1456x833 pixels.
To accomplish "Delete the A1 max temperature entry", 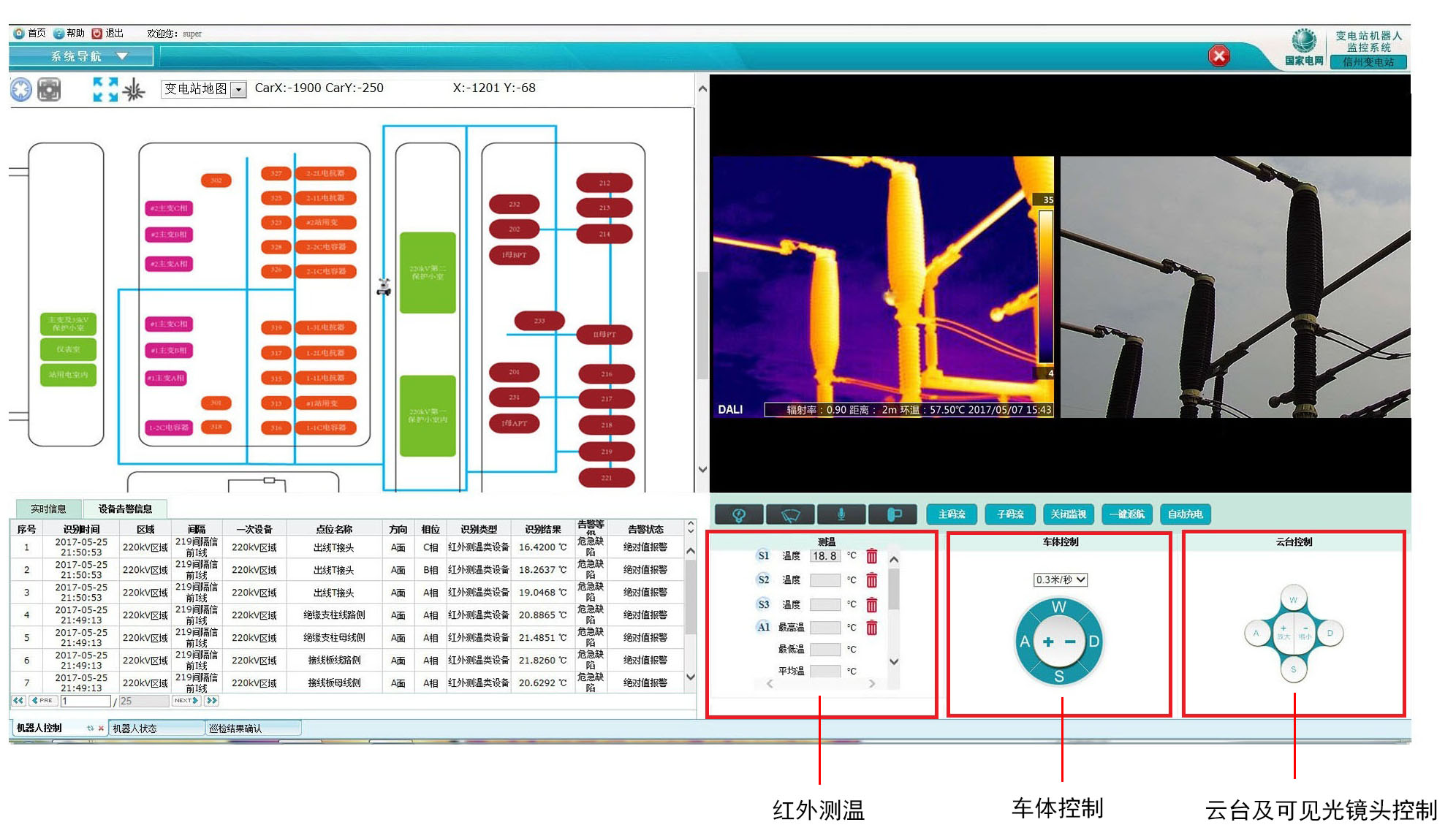I will coord(871,628).
